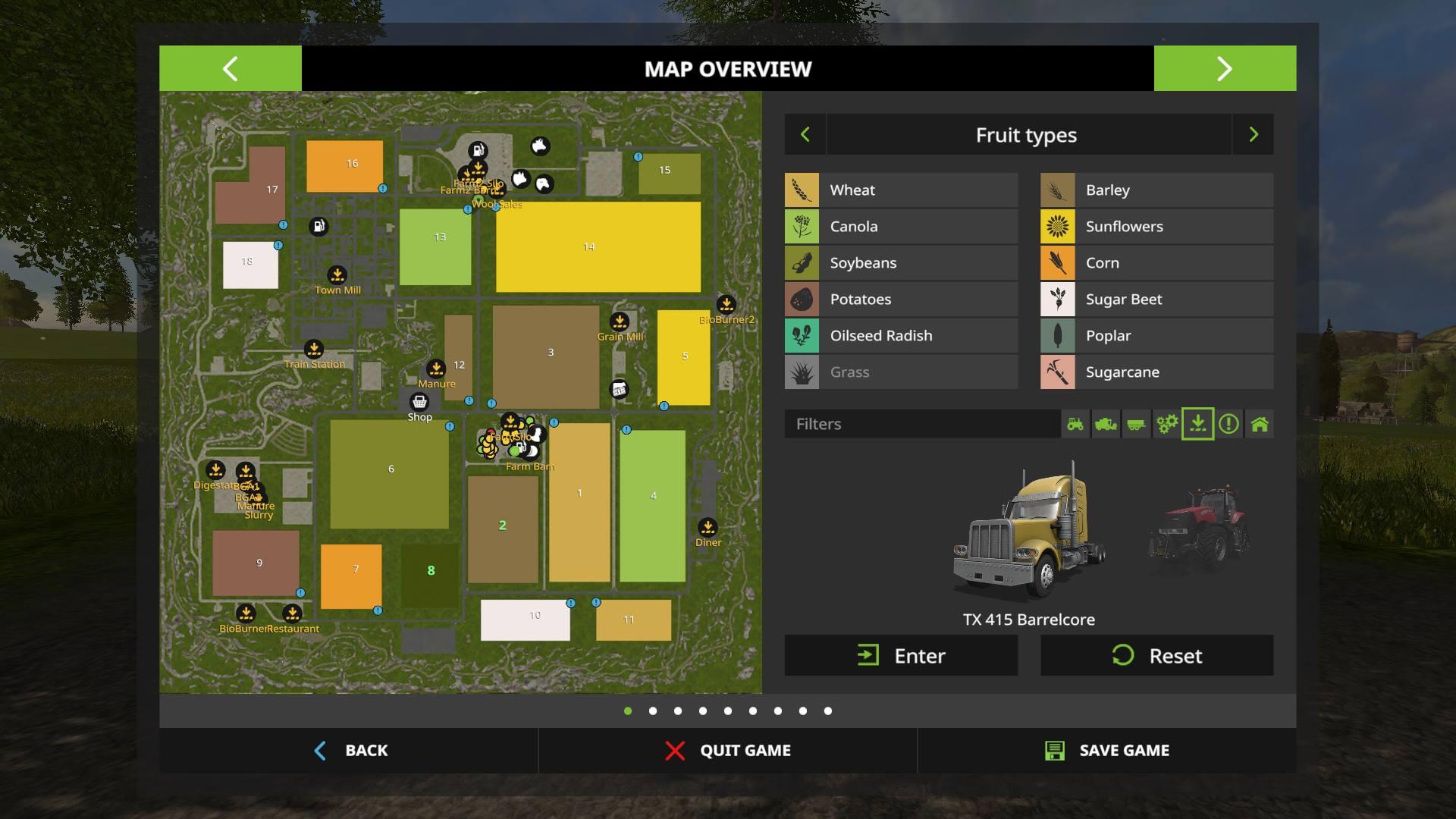
Task: Click the gears tools filter icon
Action: click(x=1167, y=425)
